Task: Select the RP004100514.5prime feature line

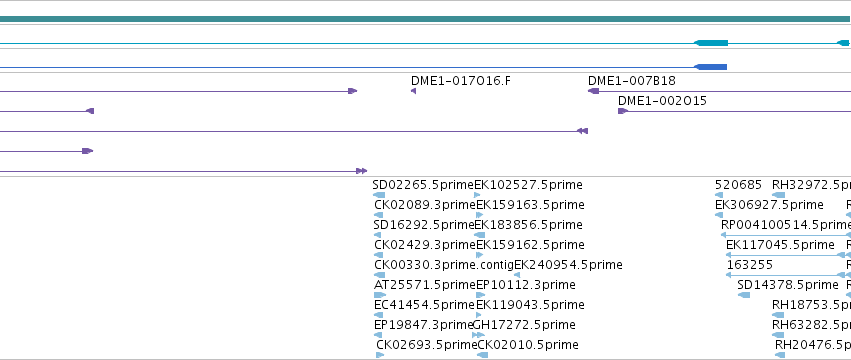Action: [786, 235]
